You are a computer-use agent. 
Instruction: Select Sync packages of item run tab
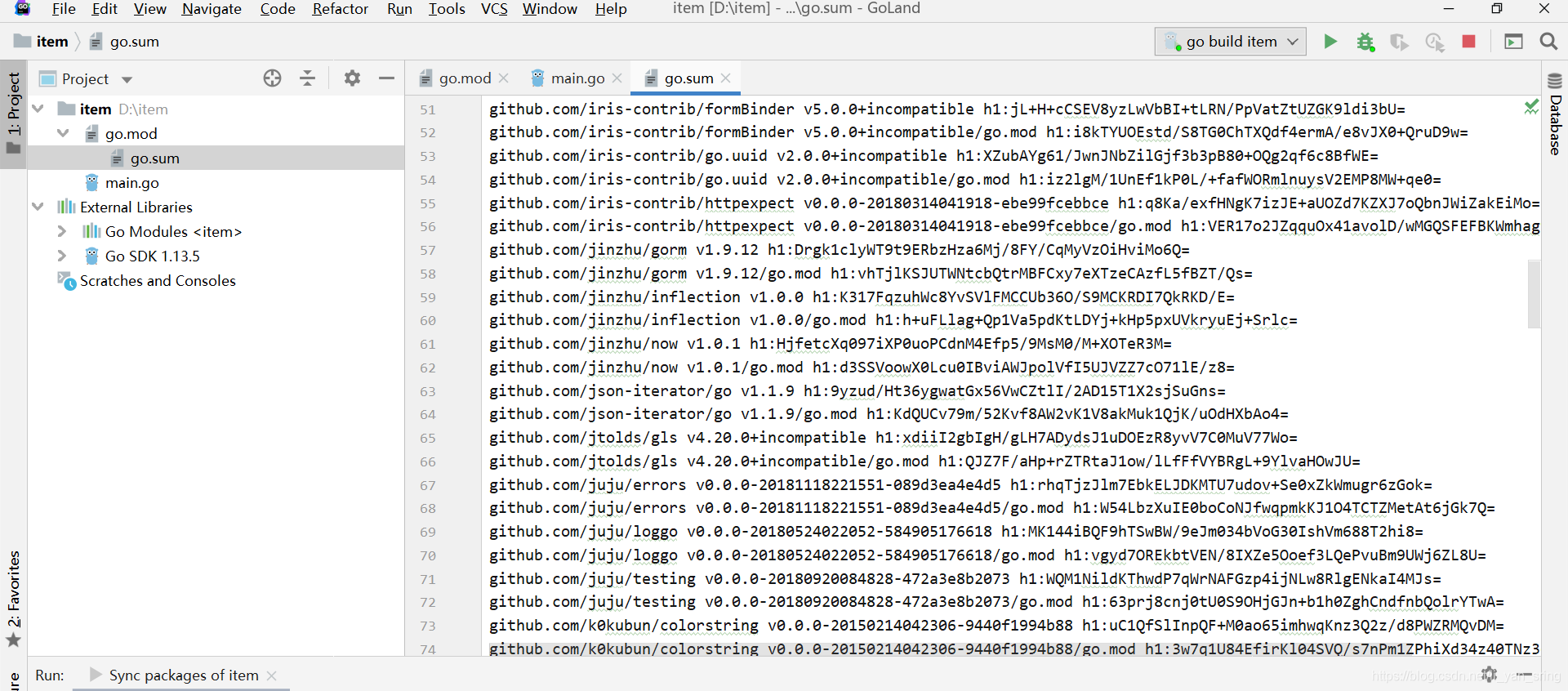coord(183,675)
